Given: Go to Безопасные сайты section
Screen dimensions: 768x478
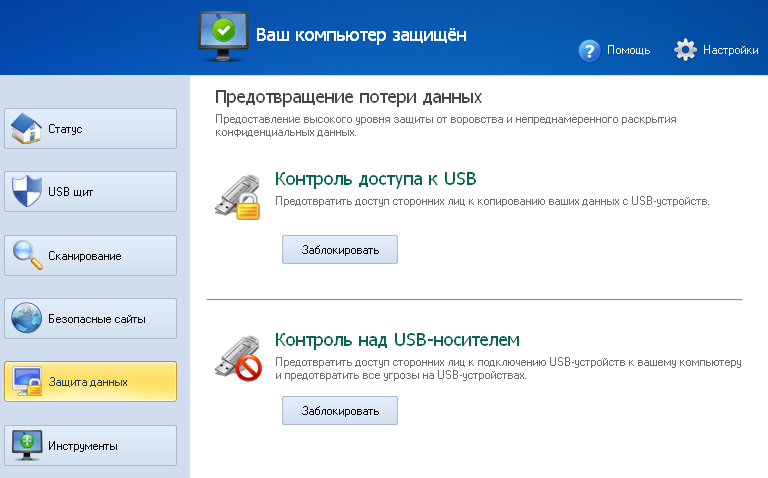Looking at the screenshot, I should (x=91, y=318).
